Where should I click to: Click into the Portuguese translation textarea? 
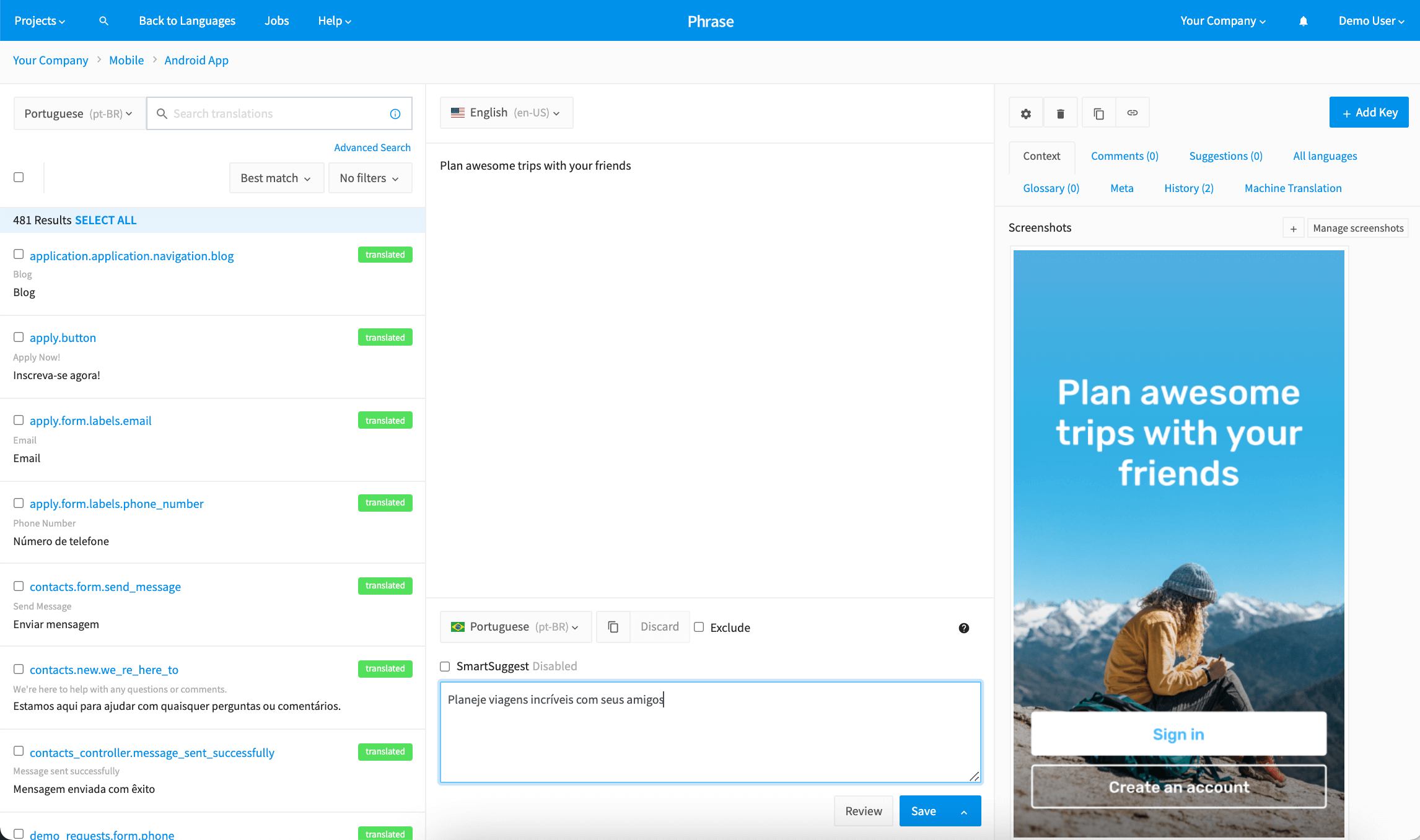pos(710,732)
